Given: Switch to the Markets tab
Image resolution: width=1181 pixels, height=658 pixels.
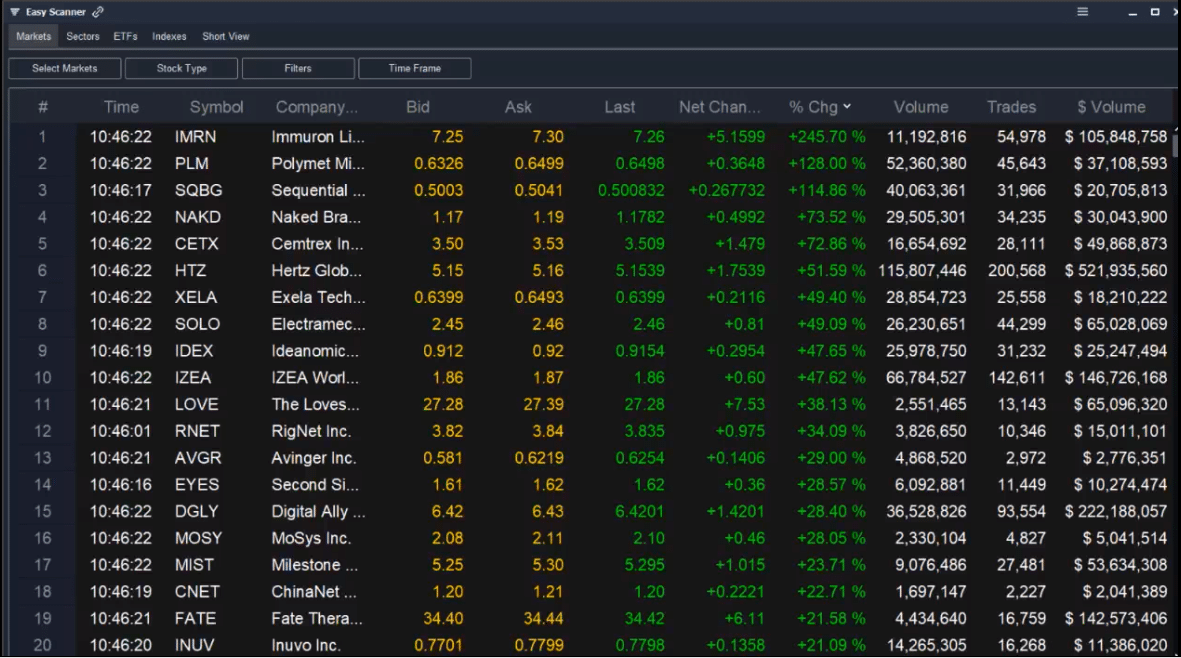Looking at the screenshot, I should coord(34,36).
